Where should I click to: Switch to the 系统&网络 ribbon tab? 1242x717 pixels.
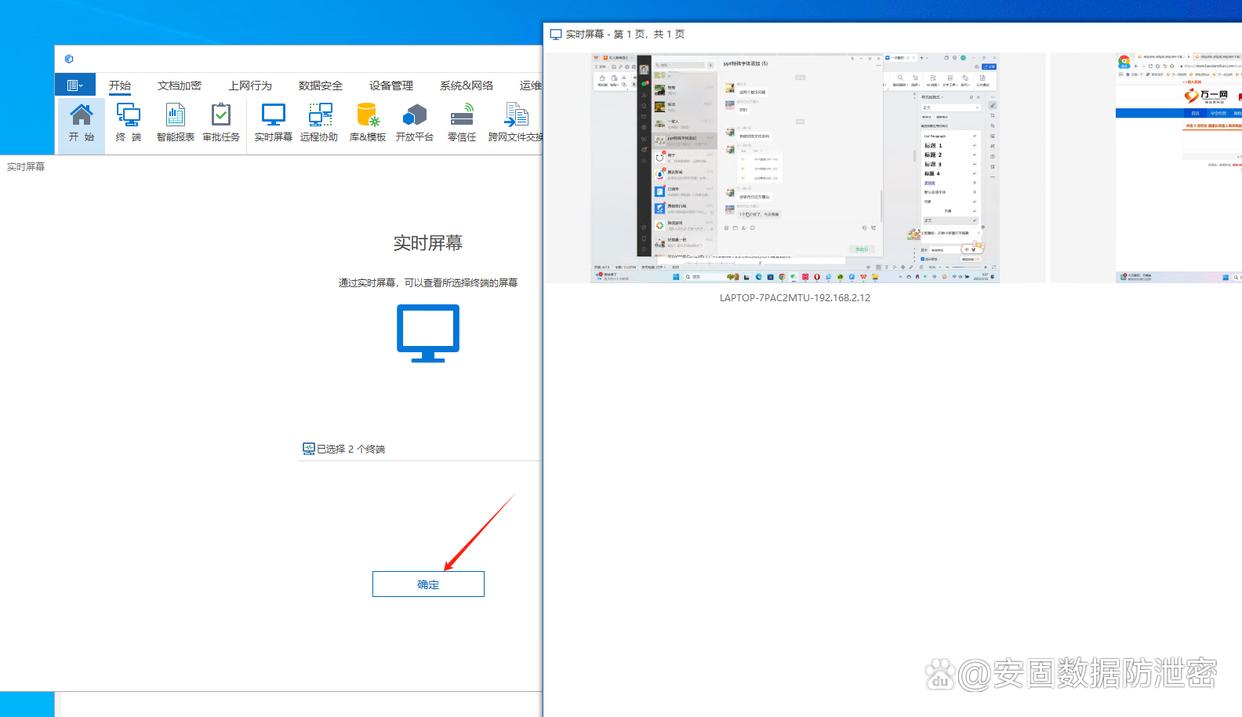tap(466, 85)
